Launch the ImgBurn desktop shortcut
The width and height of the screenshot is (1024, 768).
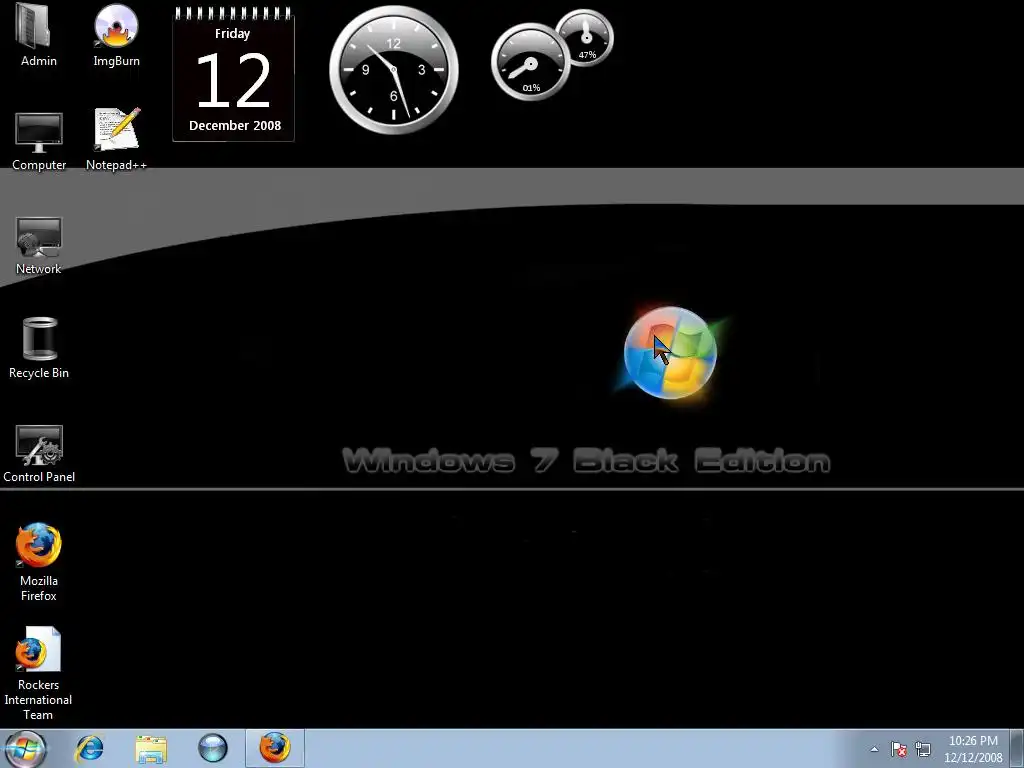(116, 35)
